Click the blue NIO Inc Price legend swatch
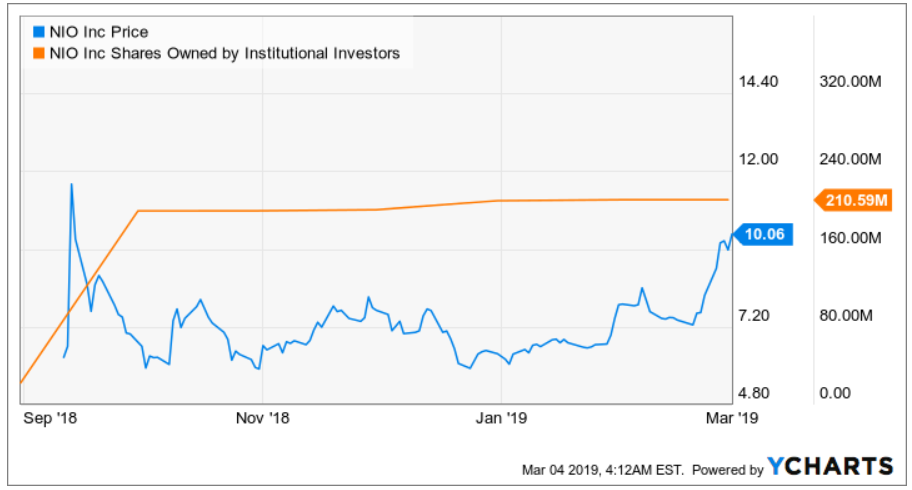Screen dimensions: 912x490 click(x=37, y=33)
